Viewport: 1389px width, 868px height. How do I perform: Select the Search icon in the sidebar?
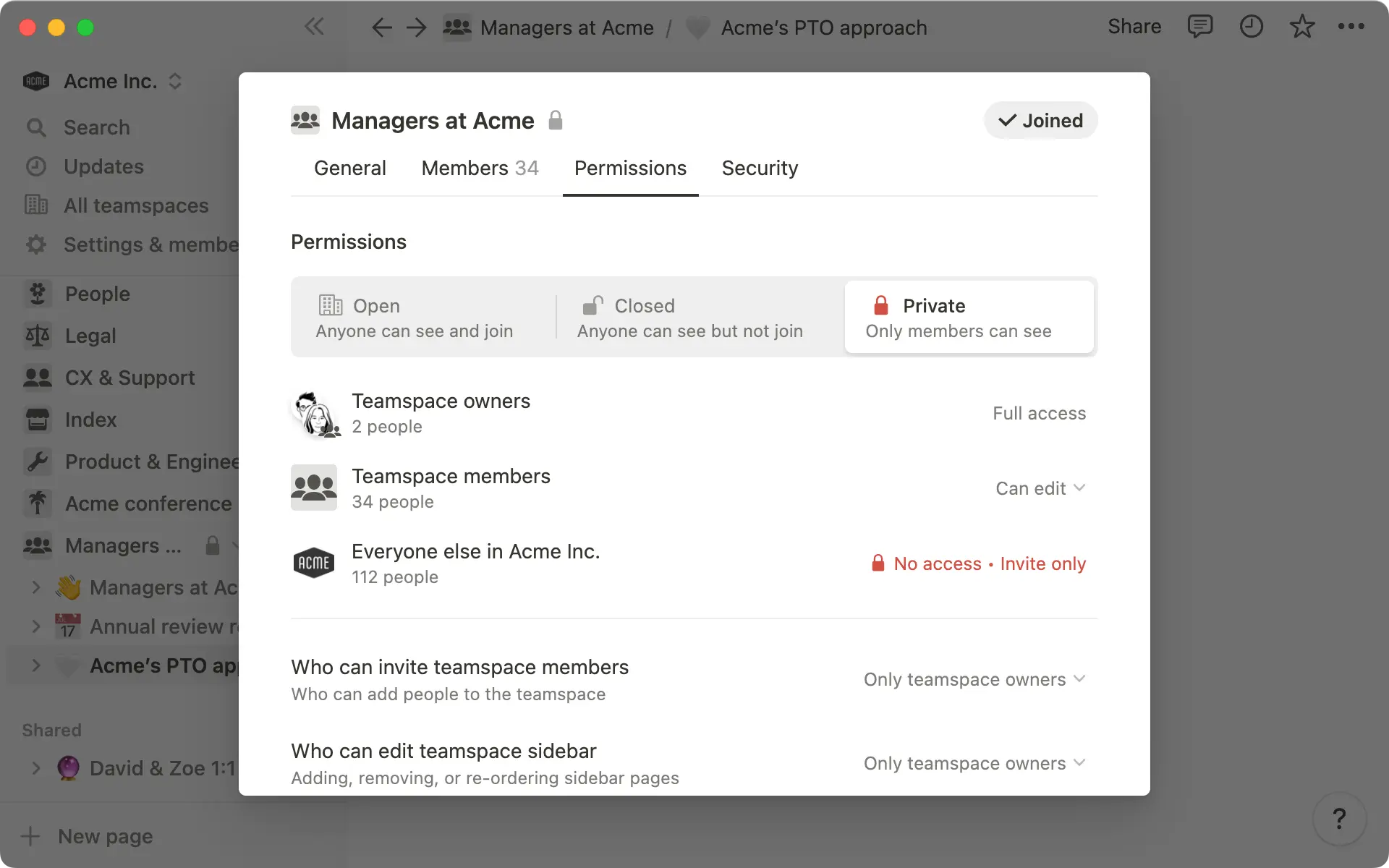point(37,127)
